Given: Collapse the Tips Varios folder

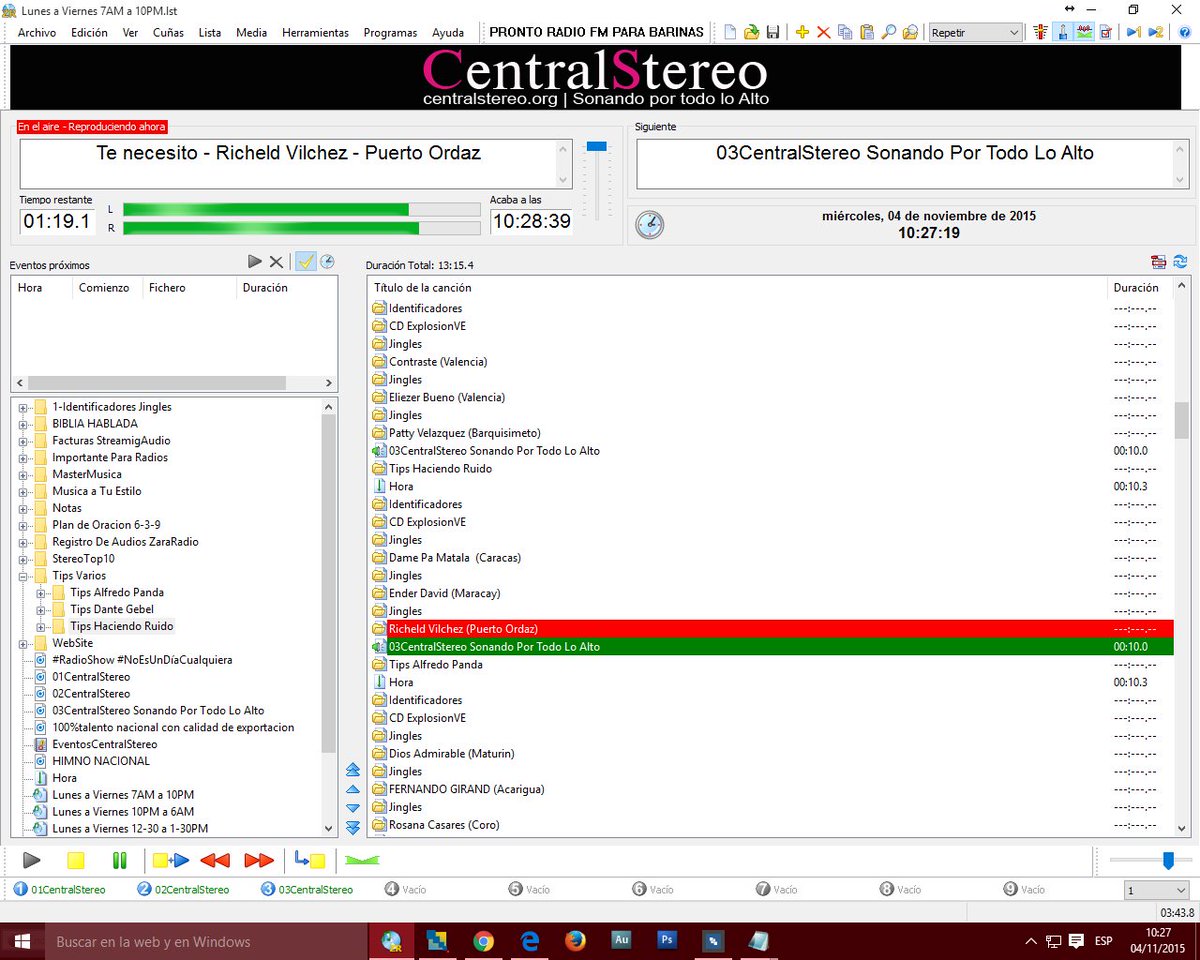Looking at the screenshot, I should (x=23, y=576).
